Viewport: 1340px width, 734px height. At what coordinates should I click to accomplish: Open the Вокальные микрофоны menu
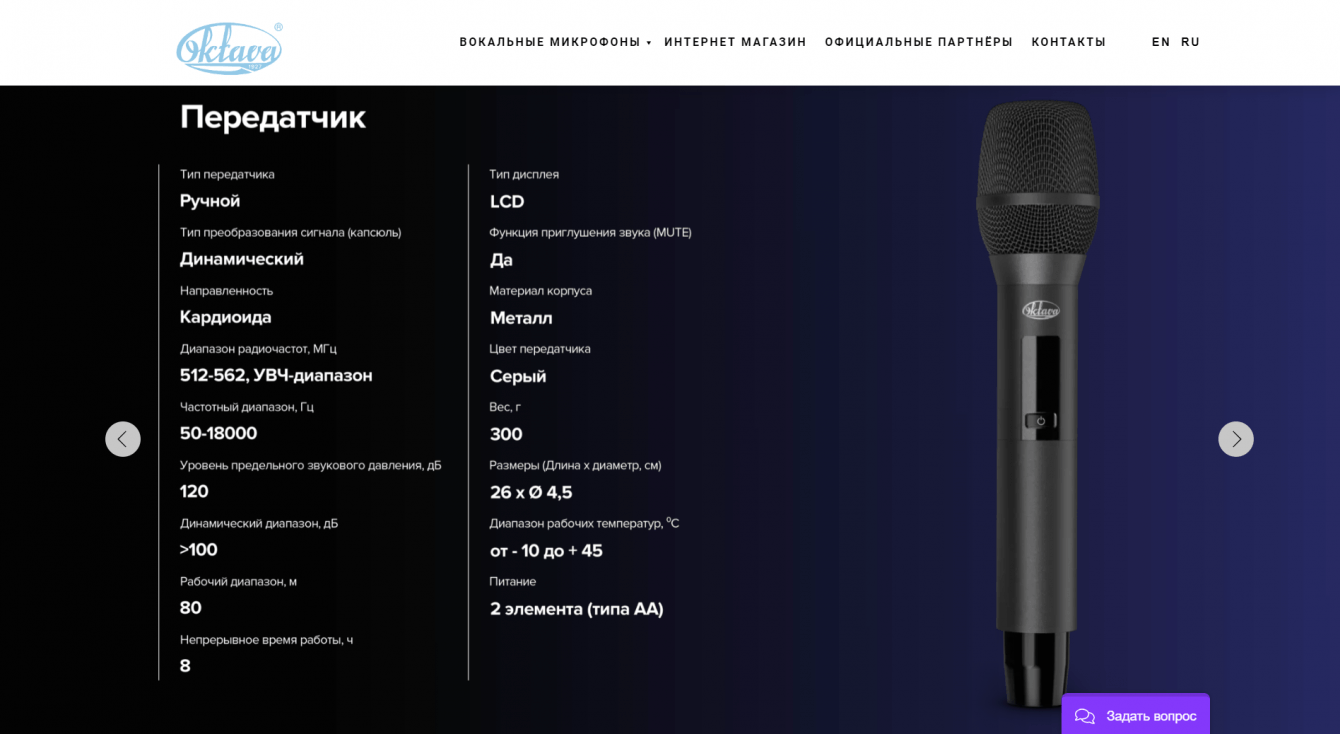pyautogui.click(x=549, y=42)
